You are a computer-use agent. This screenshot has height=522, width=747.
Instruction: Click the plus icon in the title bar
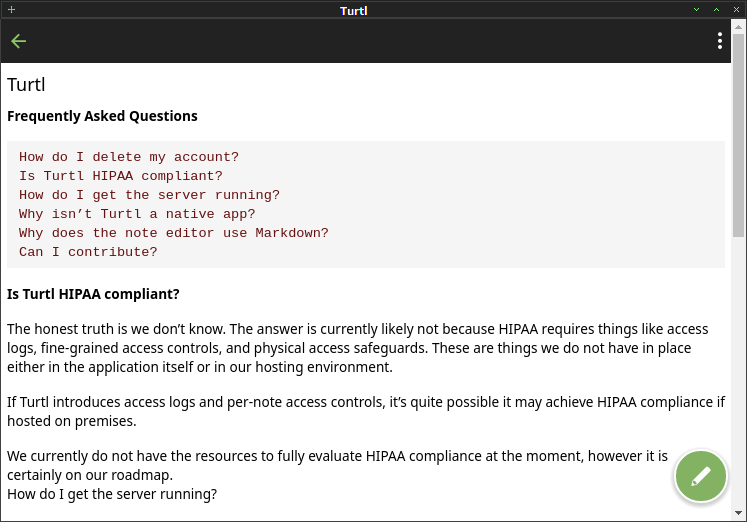(11, 10)
